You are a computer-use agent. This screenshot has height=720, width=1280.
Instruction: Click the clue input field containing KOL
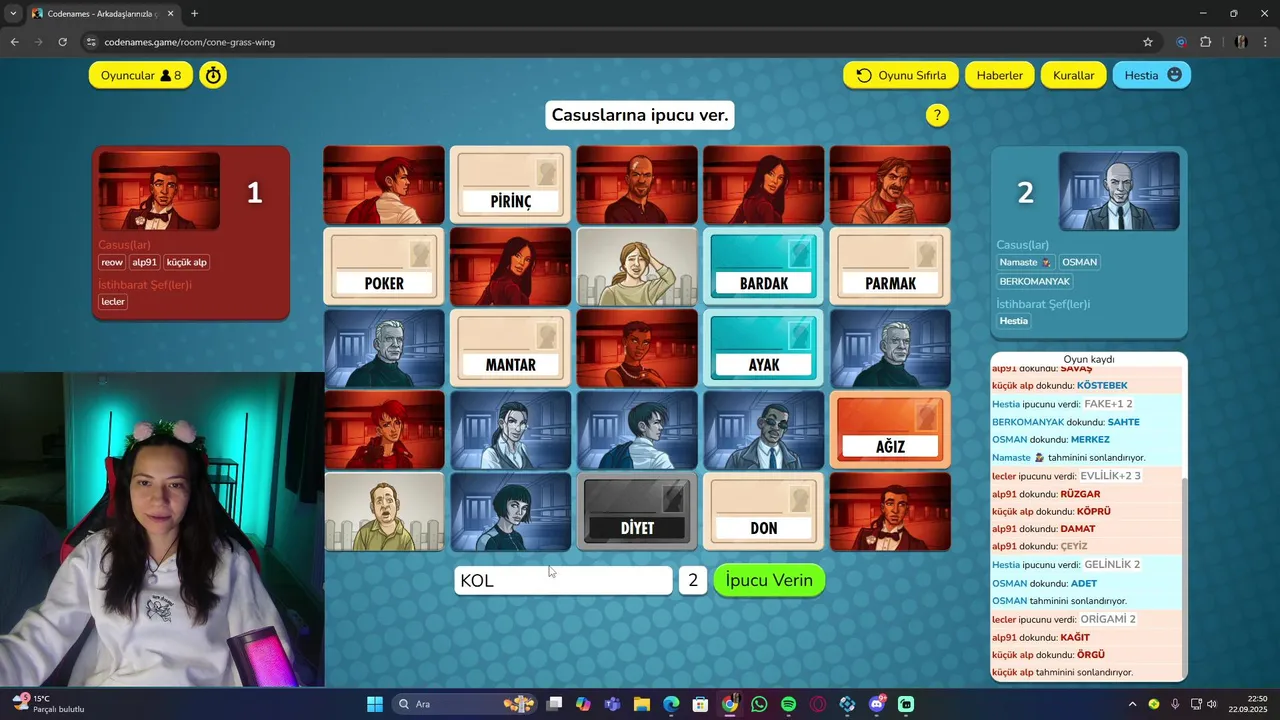pyautogui.click(x=563, y=580)
